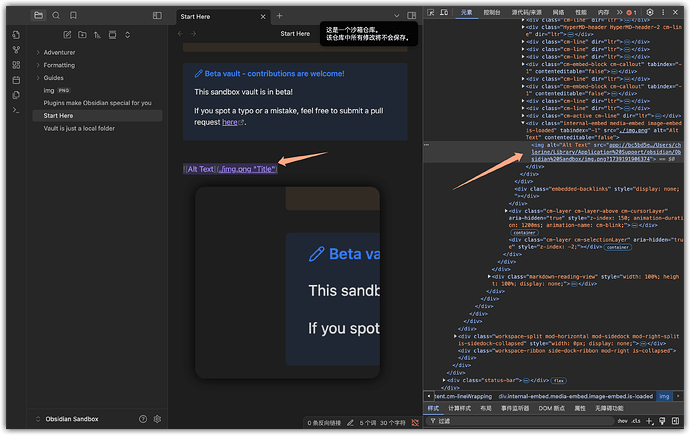This screenshot has width=690, height=435.
Task: Follow the 'here' pull request link
Action: click(x=230, y=122)
